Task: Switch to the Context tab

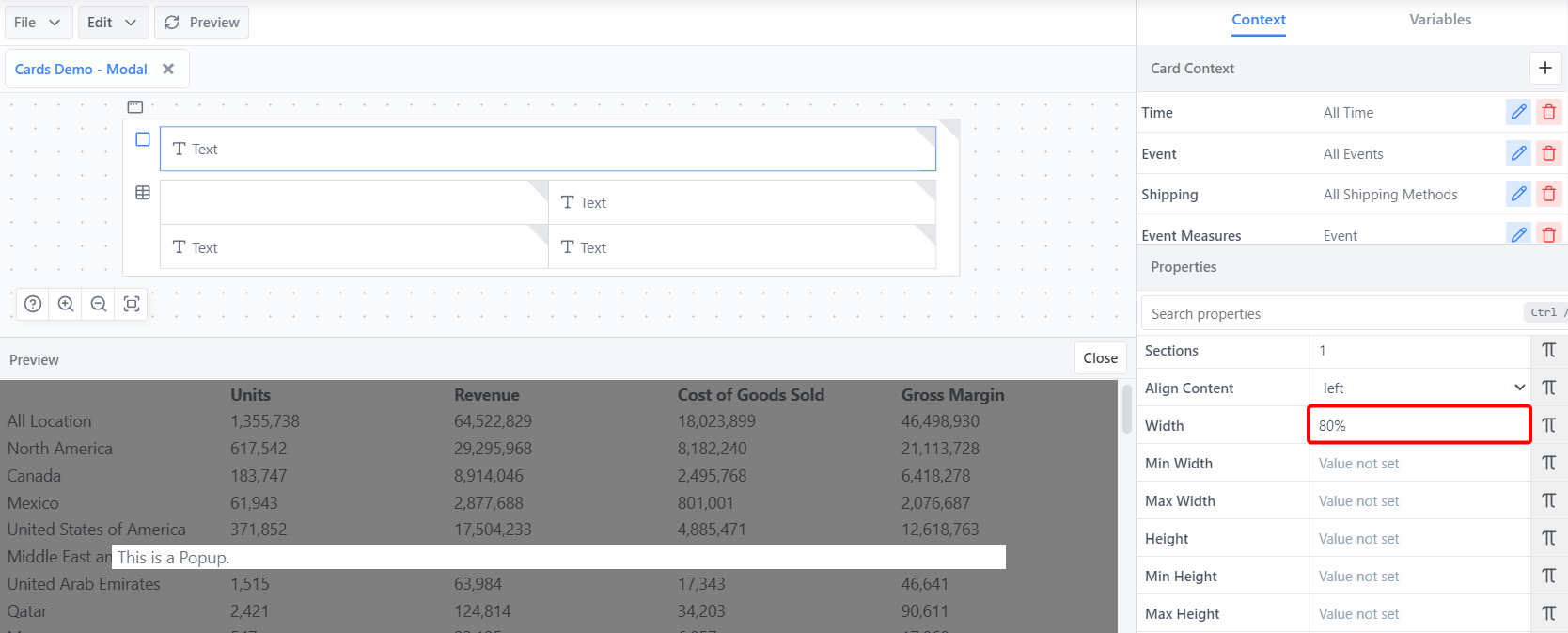Action: coord(1258,20)
